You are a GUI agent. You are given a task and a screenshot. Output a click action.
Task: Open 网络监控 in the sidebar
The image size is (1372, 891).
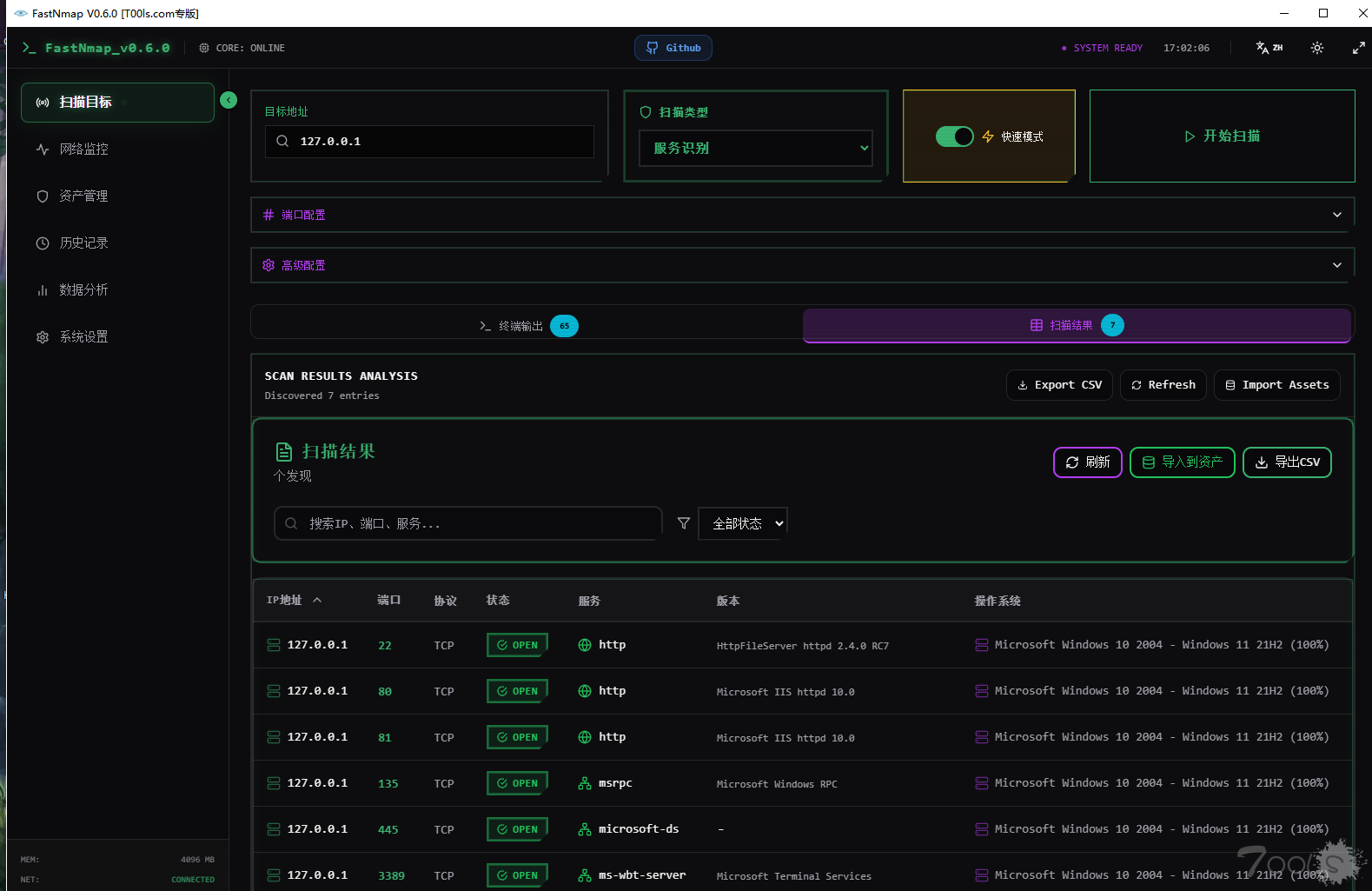pos(83,150)
